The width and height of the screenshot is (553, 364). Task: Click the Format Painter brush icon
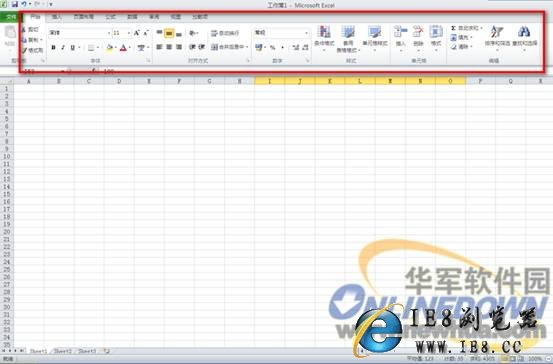click(x=24, y=50)
